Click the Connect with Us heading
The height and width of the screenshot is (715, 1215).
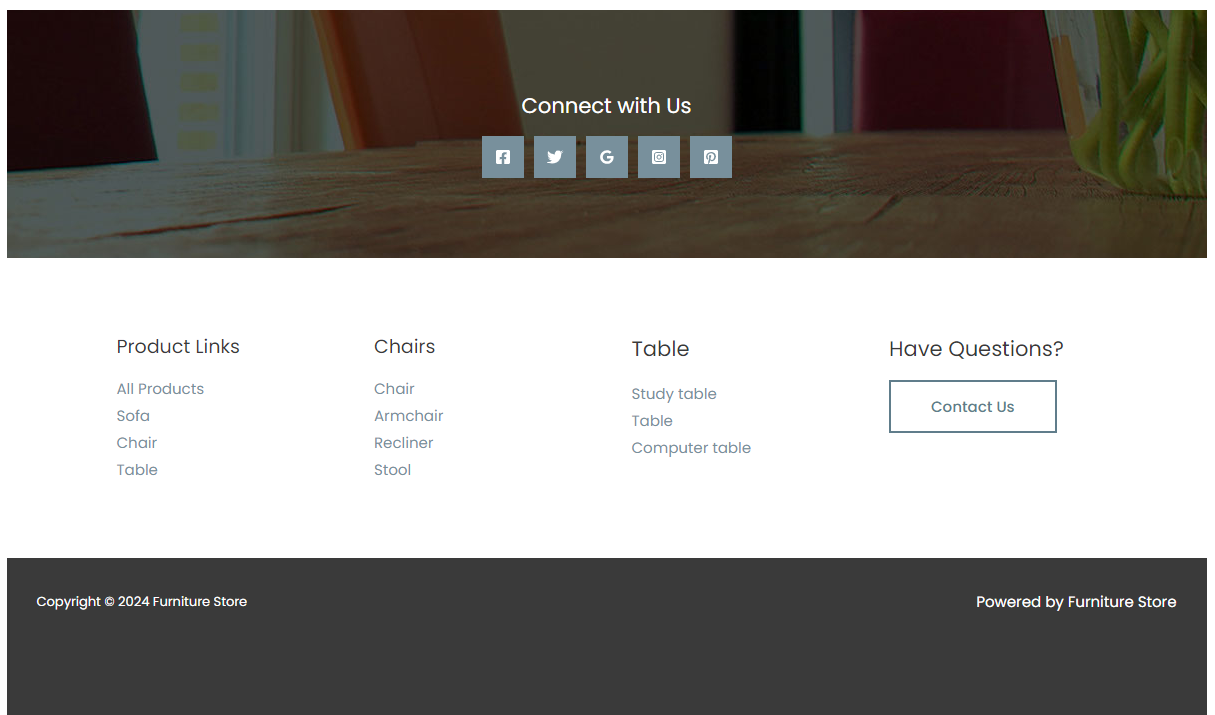pyautogui.click(x=607, y=106)
